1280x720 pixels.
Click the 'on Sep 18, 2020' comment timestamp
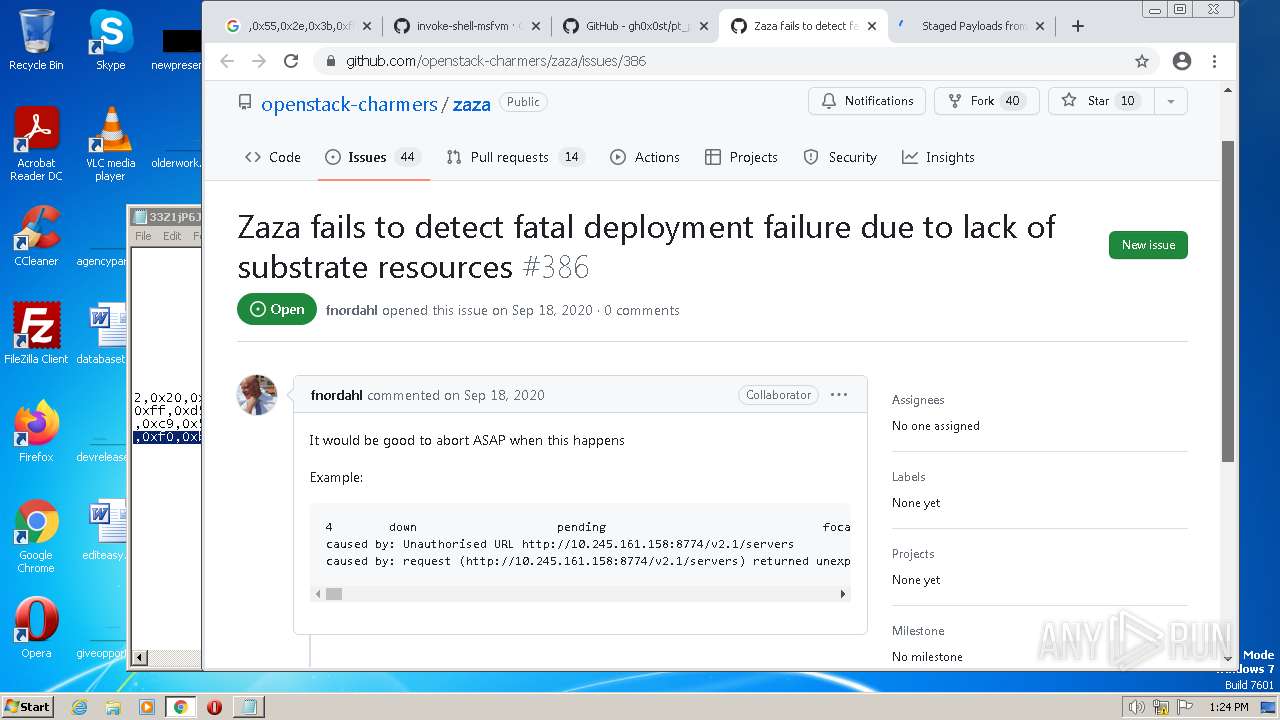(494, 395)
